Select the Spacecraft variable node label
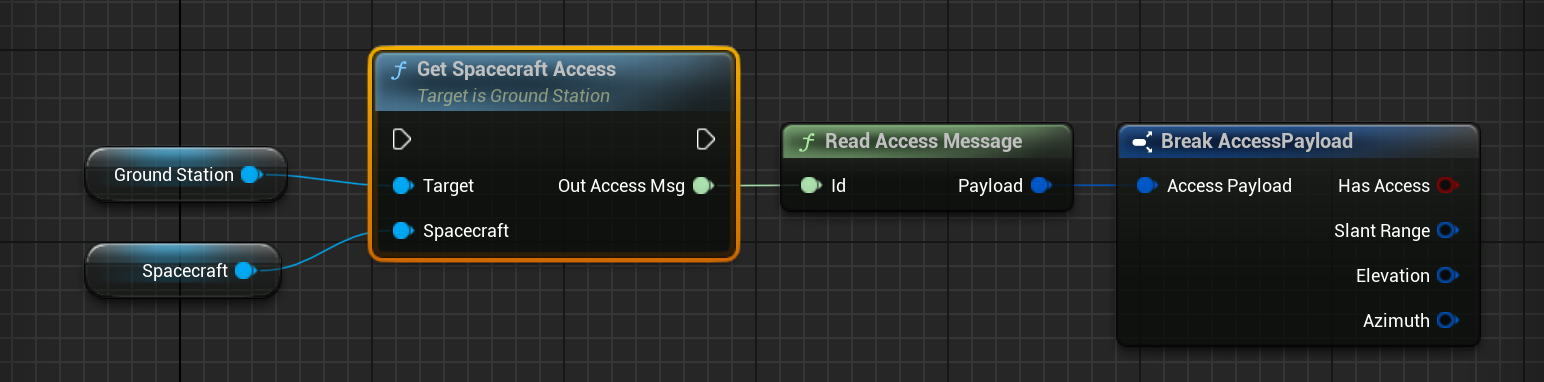The height and width of the screenshot is (382, 1544). click(x=185, y=270)
